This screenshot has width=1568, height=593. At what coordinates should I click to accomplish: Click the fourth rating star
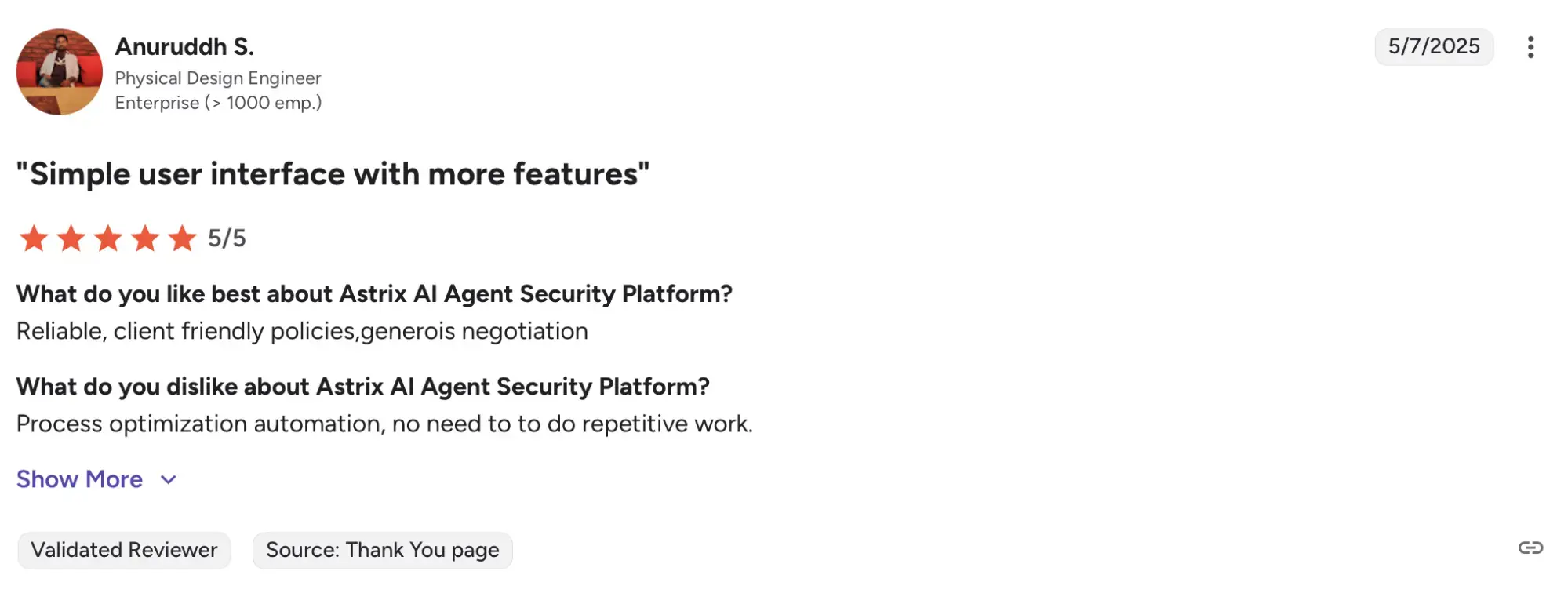pyautogui.click(x=145, y=238)
